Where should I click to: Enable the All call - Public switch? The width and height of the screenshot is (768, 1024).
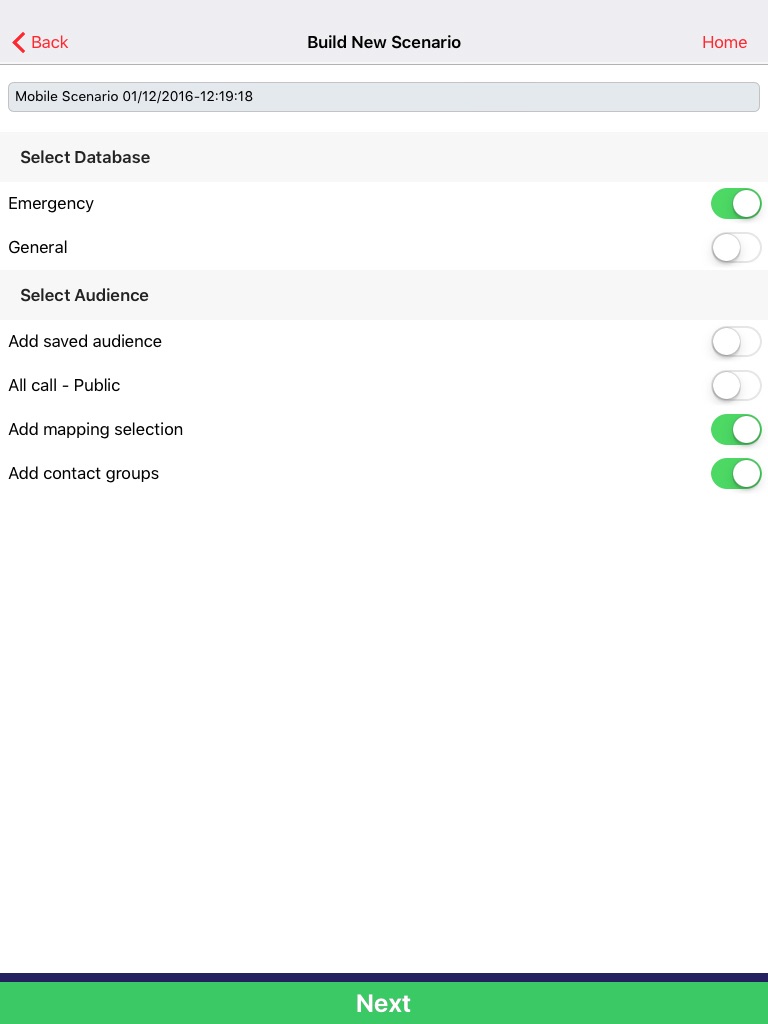click(736, 385)
